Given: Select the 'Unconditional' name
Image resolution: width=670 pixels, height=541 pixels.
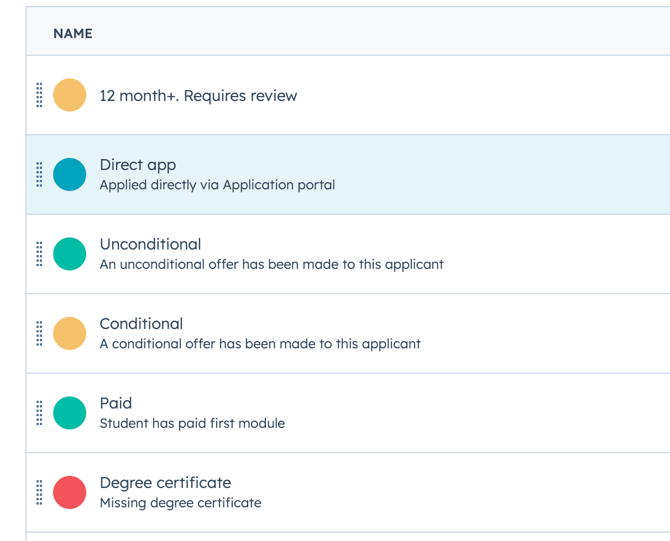Looking at the screenshot, I should tap(150, 244).
